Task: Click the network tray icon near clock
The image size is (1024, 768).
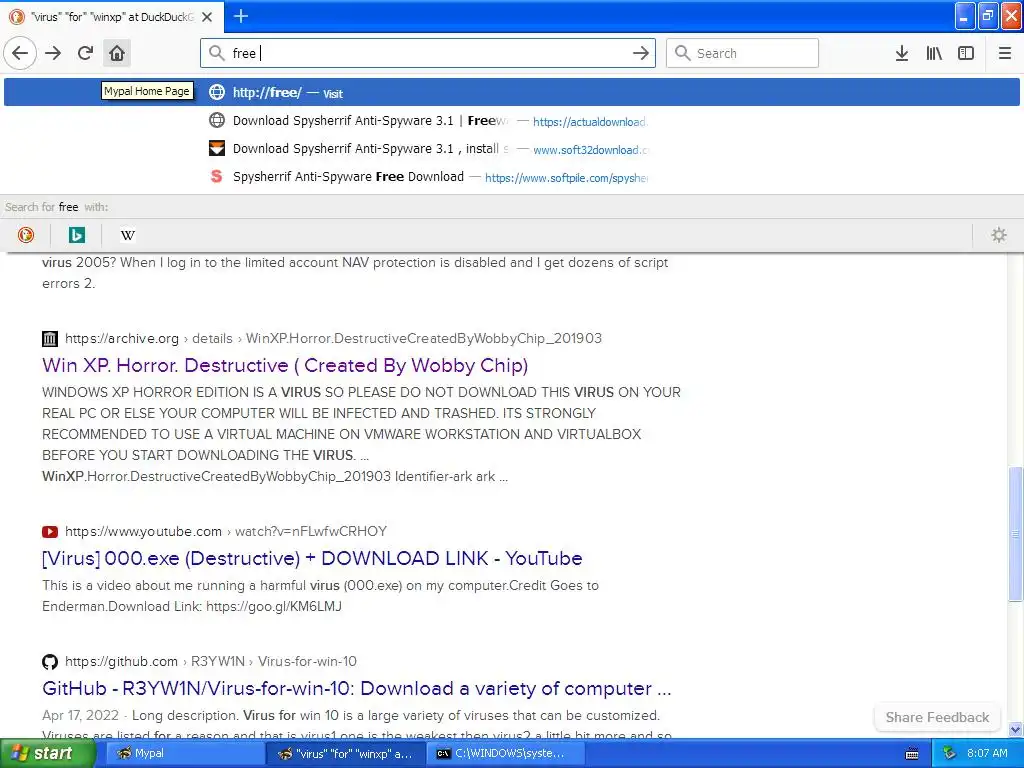Action: [x=949, y=754]
